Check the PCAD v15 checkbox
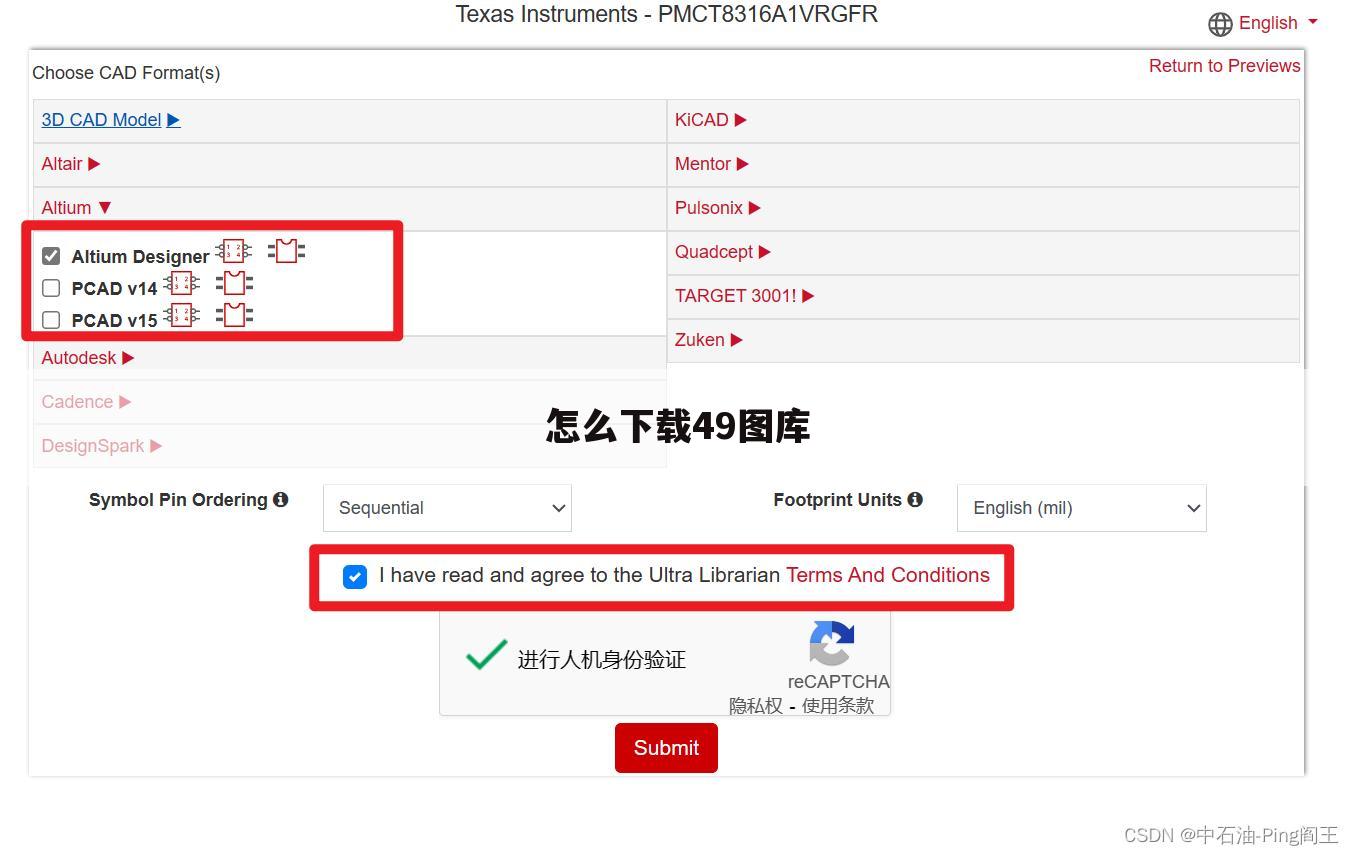 (x=51, y=320)
